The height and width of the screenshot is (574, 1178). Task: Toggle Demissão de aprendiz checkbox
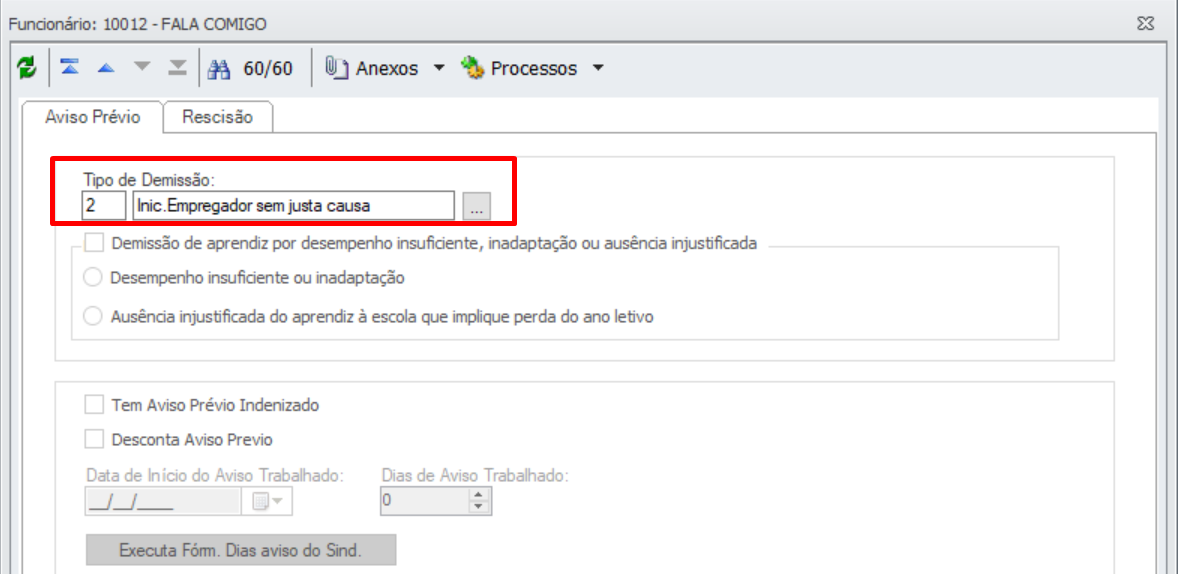point(95,243)
